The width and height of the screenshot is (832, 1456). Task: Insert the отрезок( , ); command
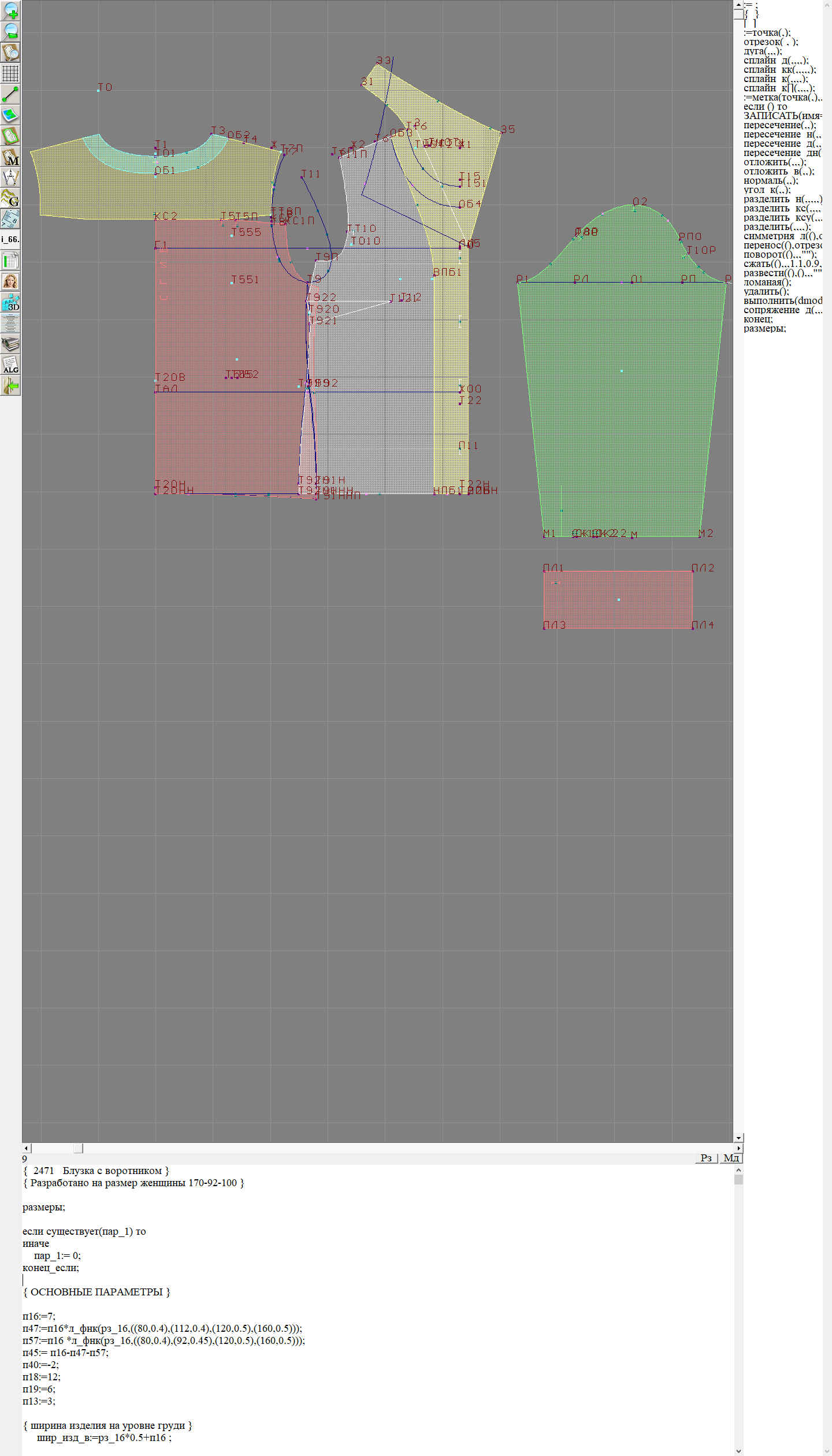coord(771,42)
